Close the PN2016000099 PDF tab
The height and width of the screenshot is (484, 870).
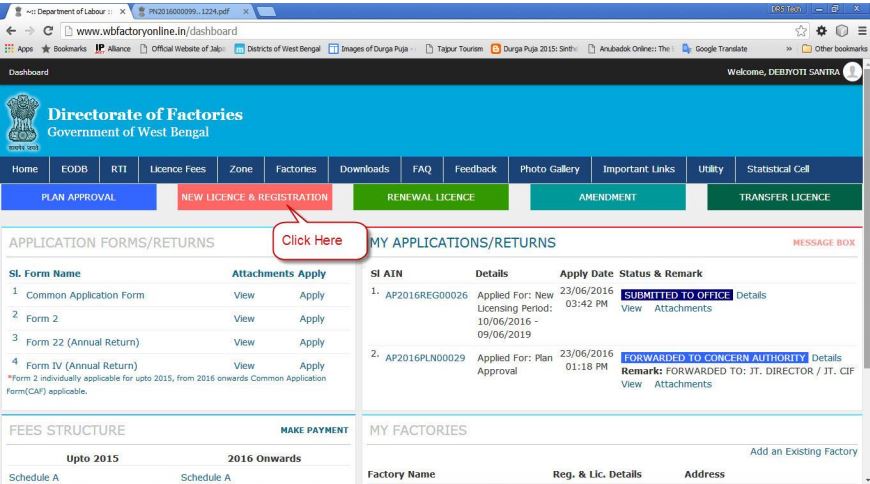[x=246, y=11]
